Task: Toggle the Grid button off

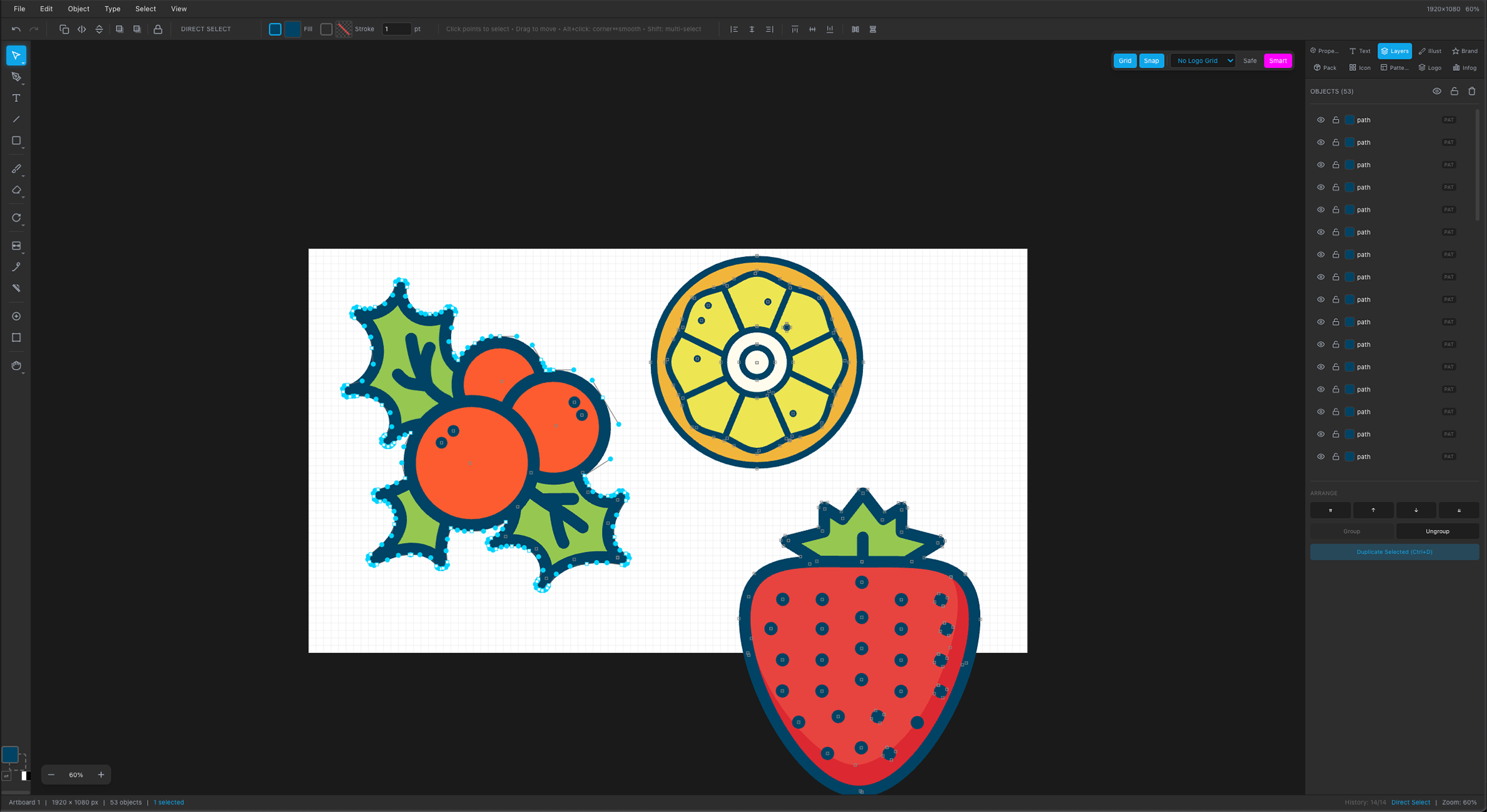Action: [1125, 61]
